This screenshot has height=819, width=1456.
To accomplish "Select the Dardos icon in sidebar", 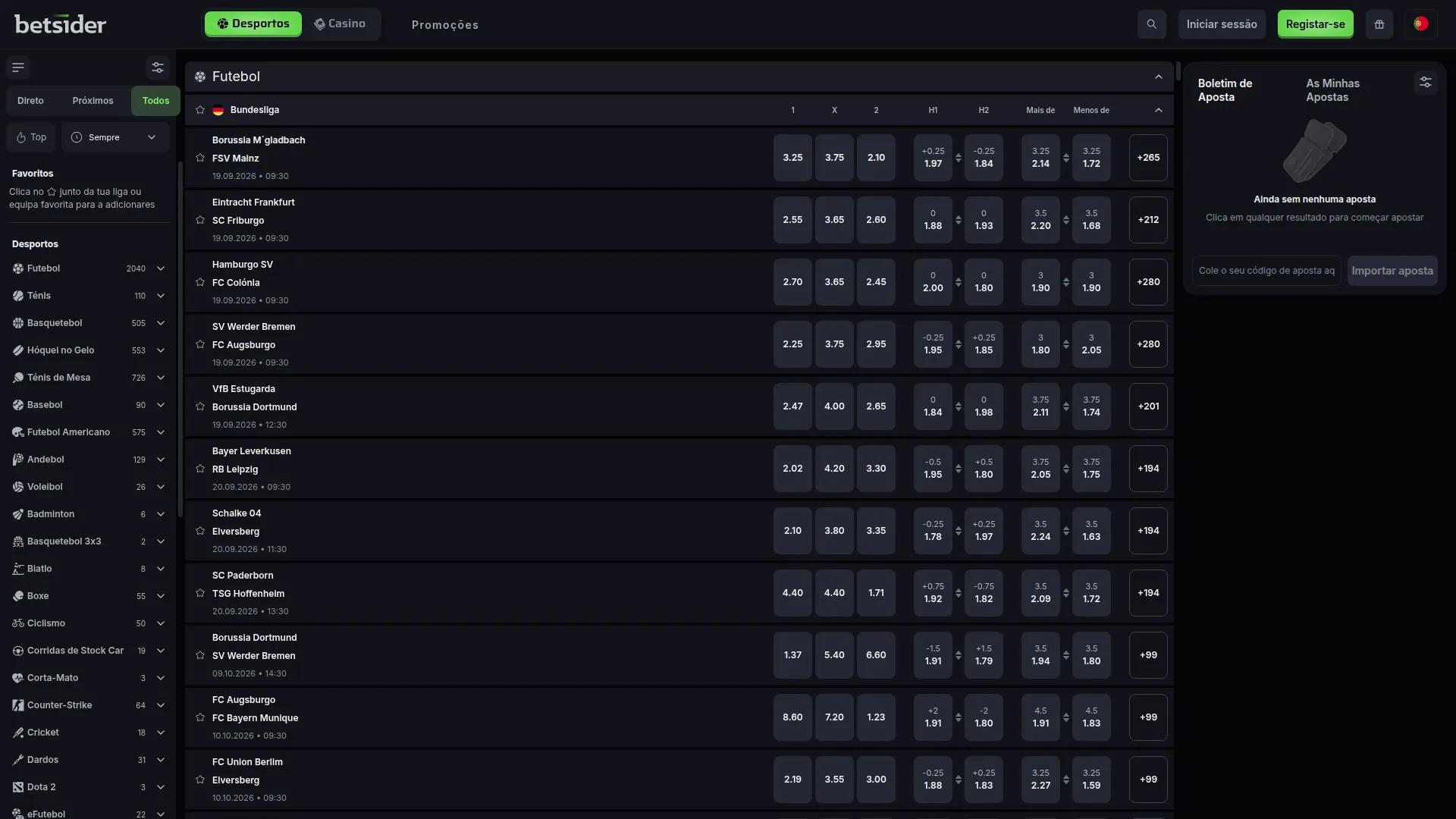I will [18, 760].
